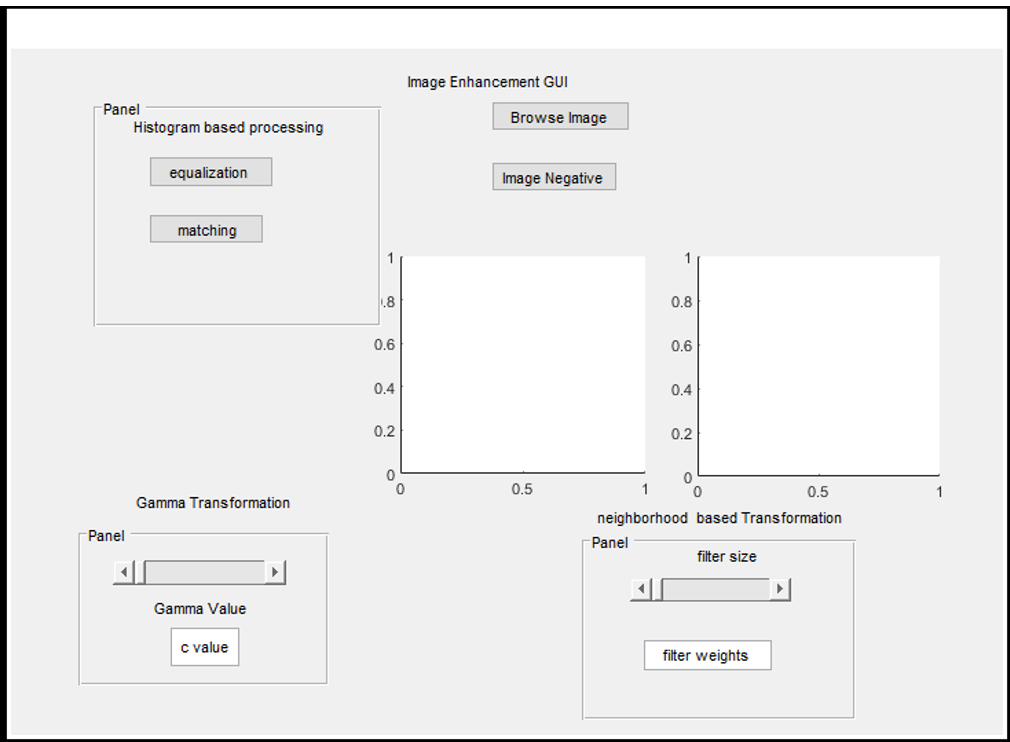Open the c value setting
The width and height of the screenshot is (1010, 742).
pyautogui.click(x=204, y=647)
